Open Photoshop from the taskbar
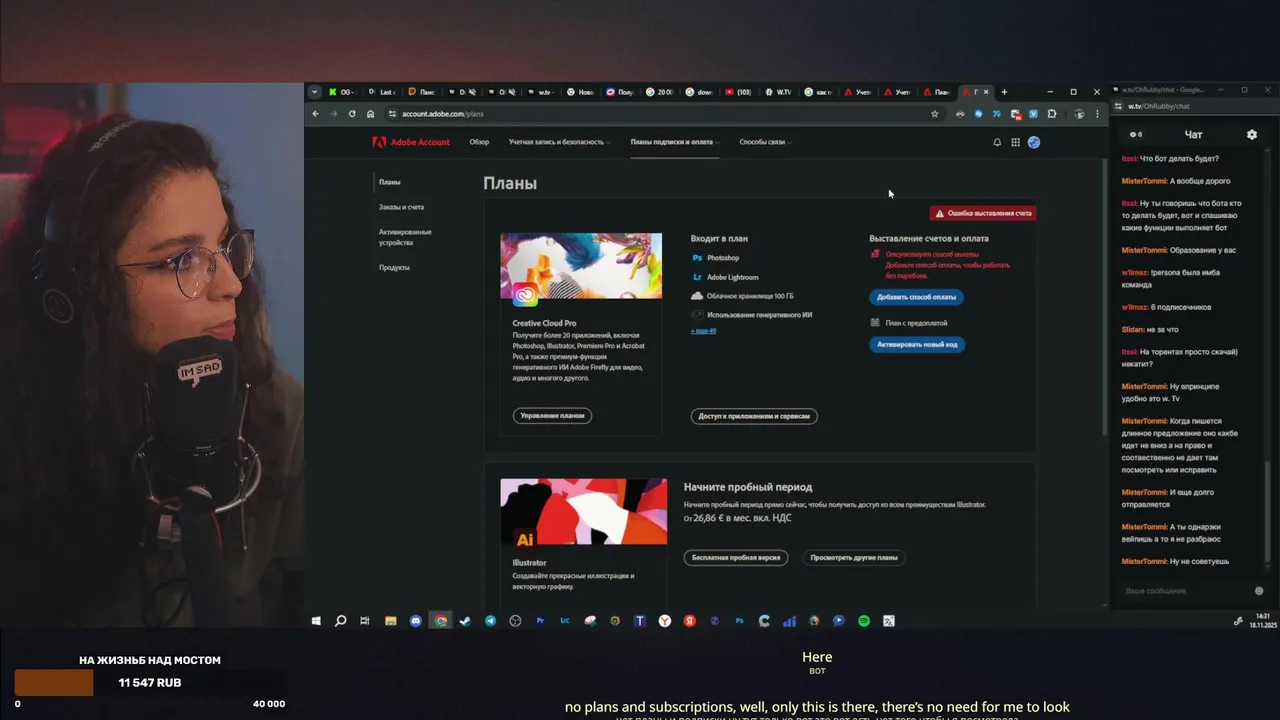 tap(739, 621)
